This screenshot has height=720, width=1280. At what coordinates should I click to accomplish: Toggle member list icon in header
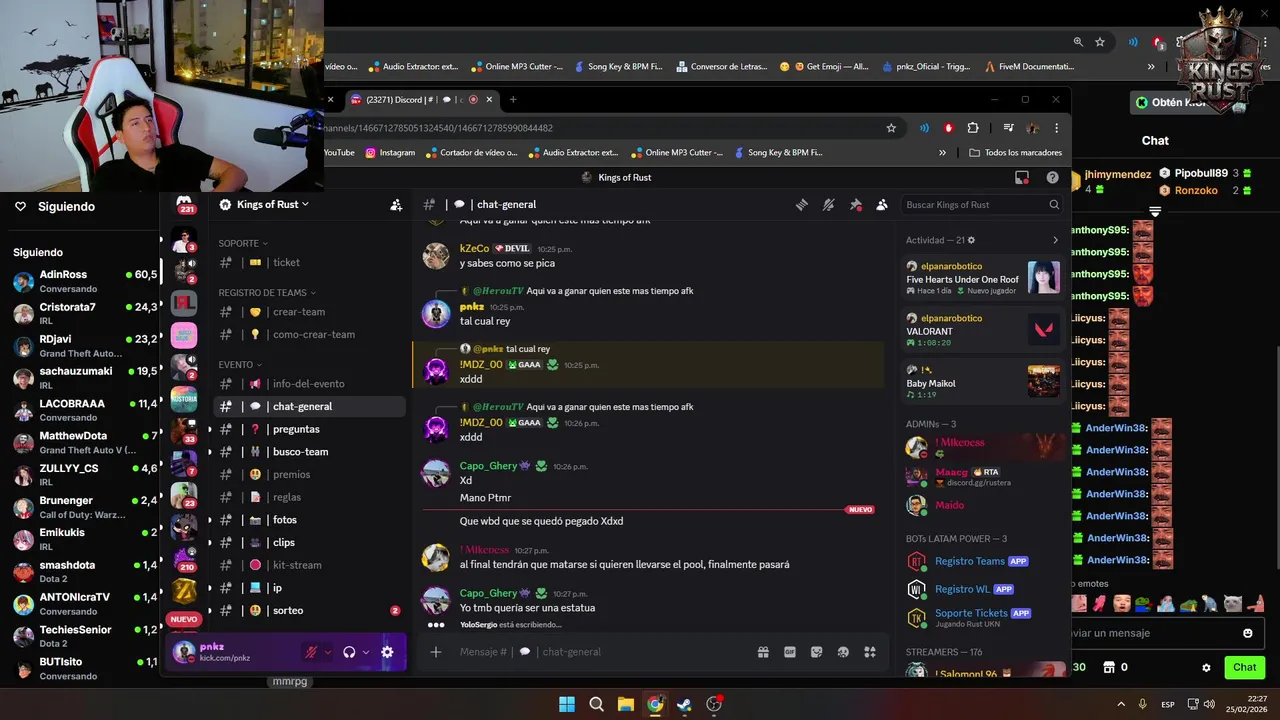[881, 204]
